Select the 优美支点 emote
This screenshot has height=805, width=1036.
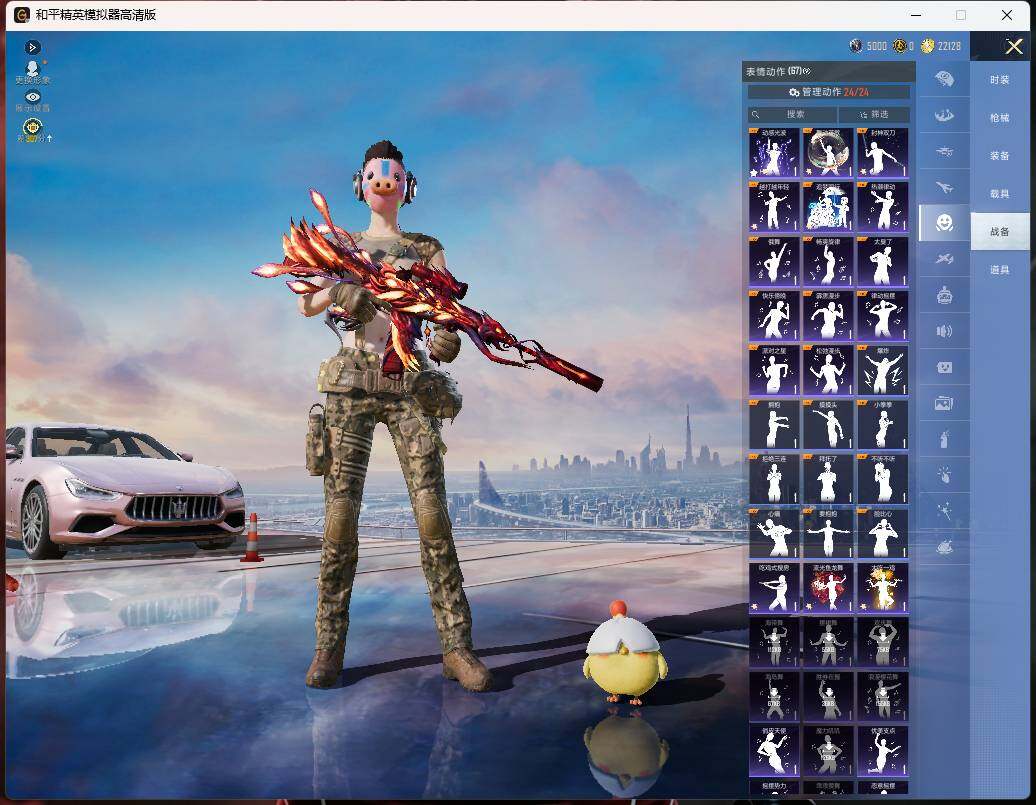click(882, 750)
